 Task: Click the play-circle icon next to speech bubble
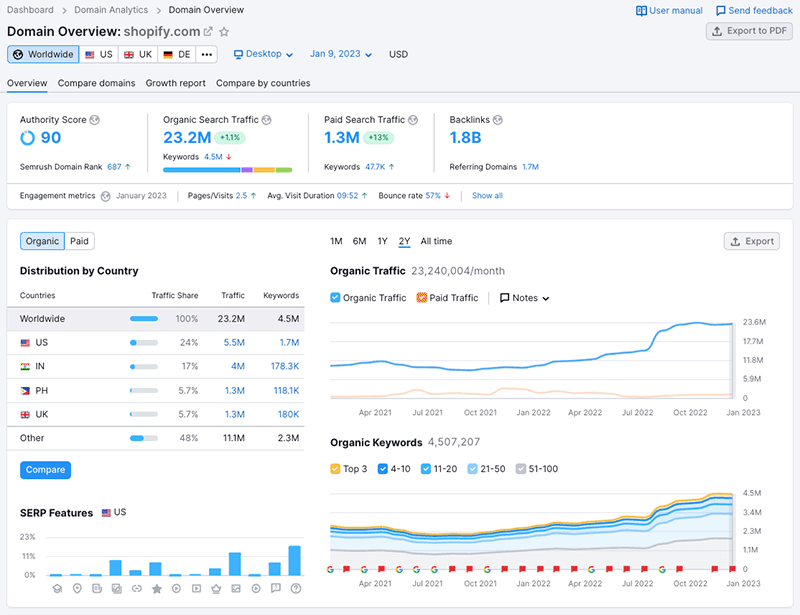pos(256,589)
